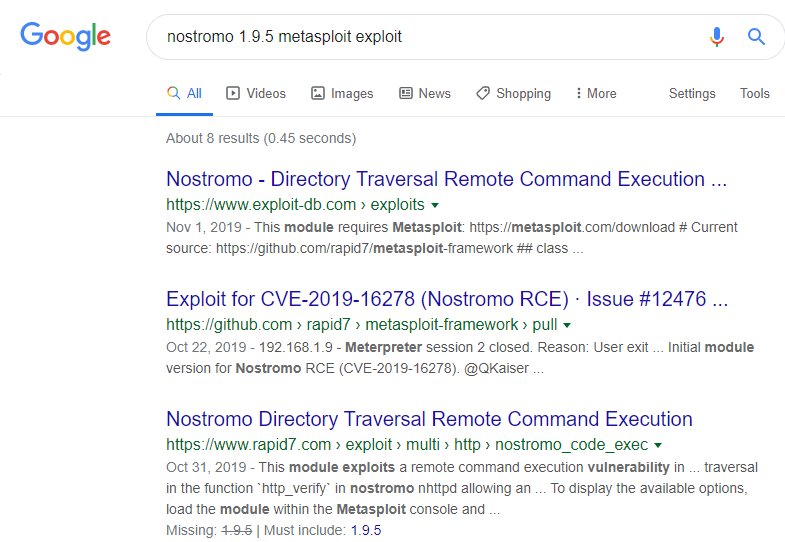Click the strikethrough Missing 1.9.5 text
Image resolution: width=785 pixels, height=542 pixels.
(236, 530)
